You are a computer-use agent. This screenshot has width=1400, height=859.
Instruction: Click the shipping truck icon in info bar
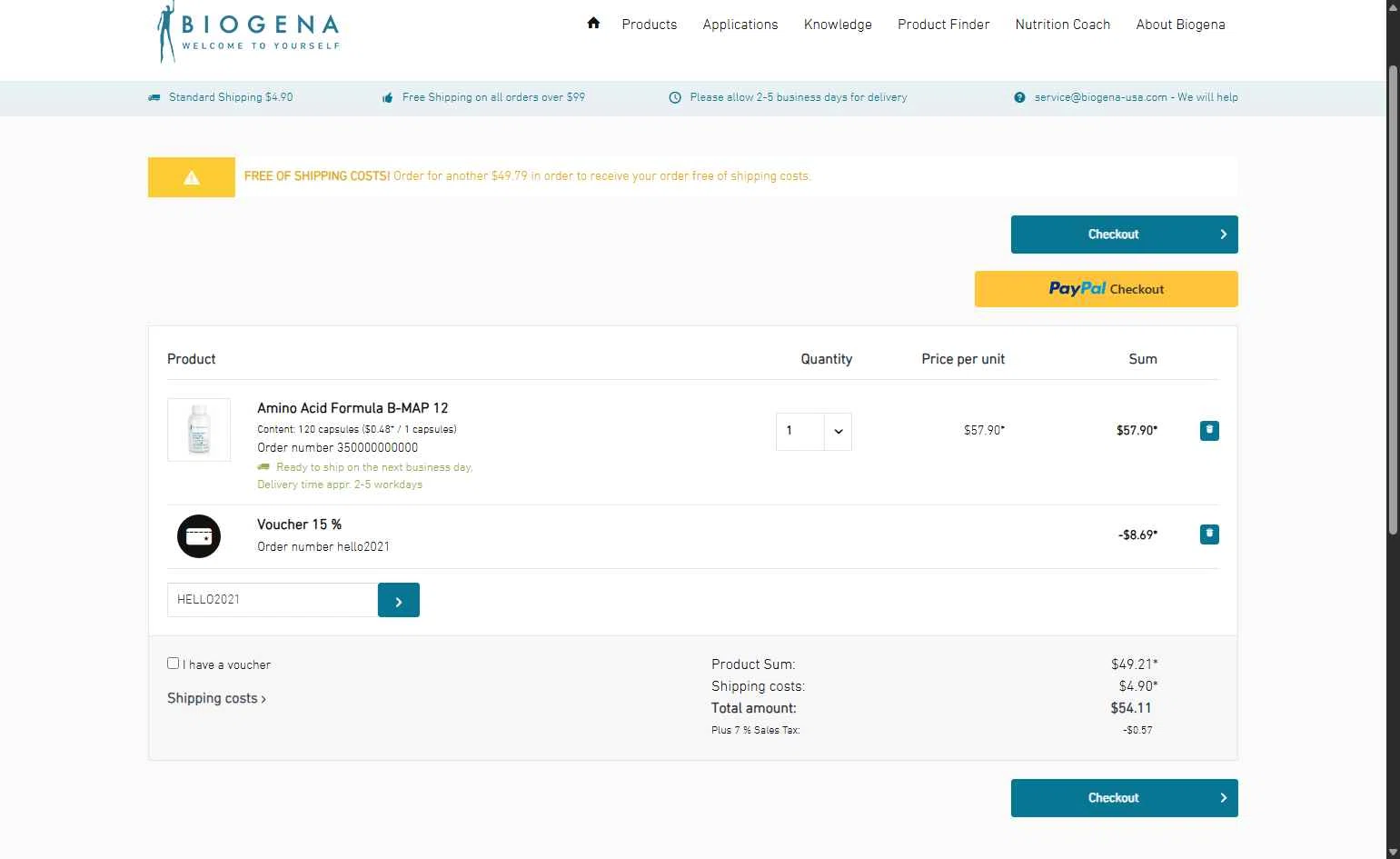(x=154, y=97)
